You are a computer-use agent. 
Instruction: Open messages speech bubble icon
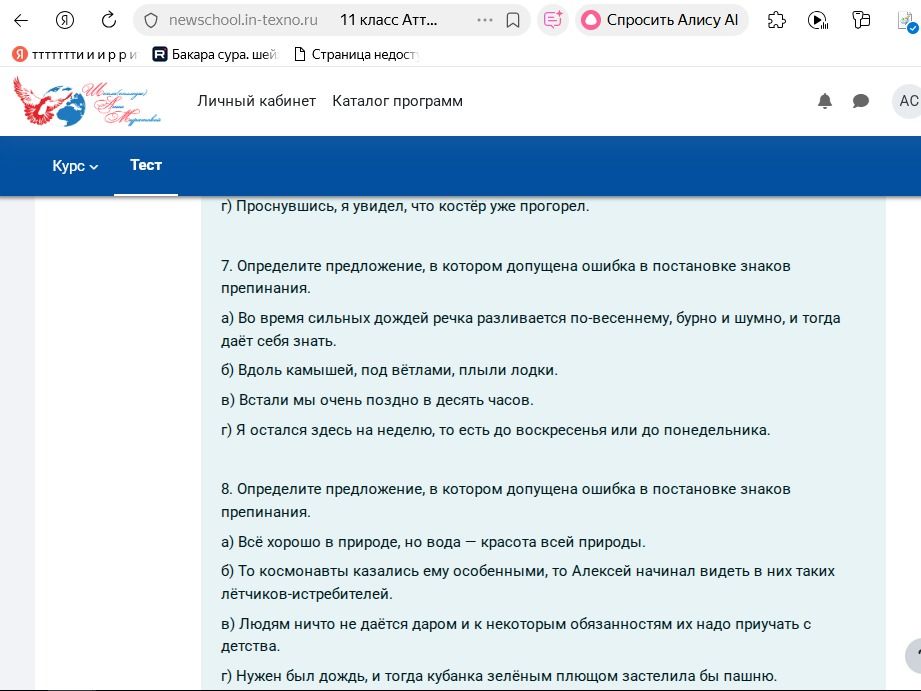[x=861, y=101]
